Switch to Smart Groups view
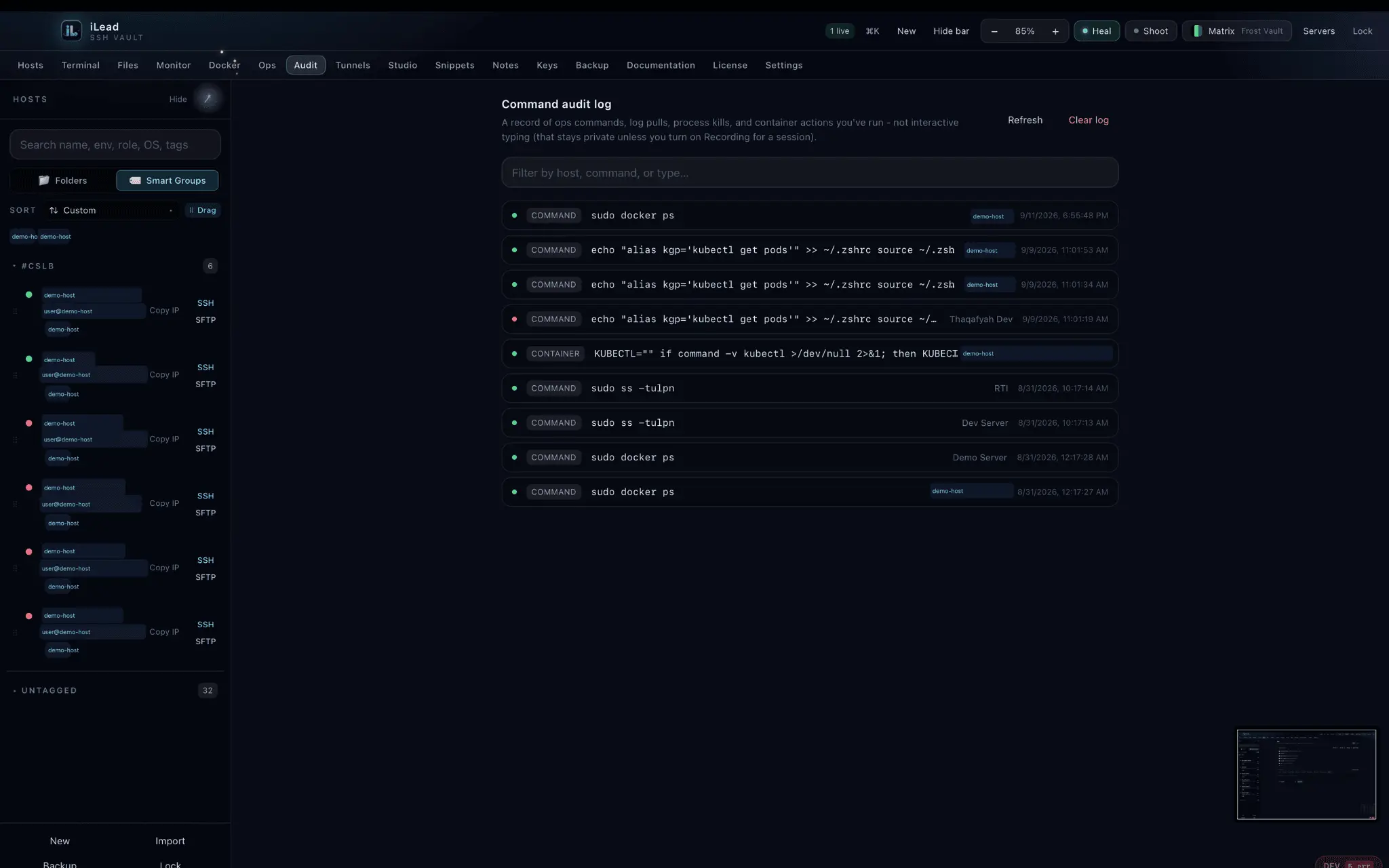This screenshot has height=868, width=1389. click(168, 180)
